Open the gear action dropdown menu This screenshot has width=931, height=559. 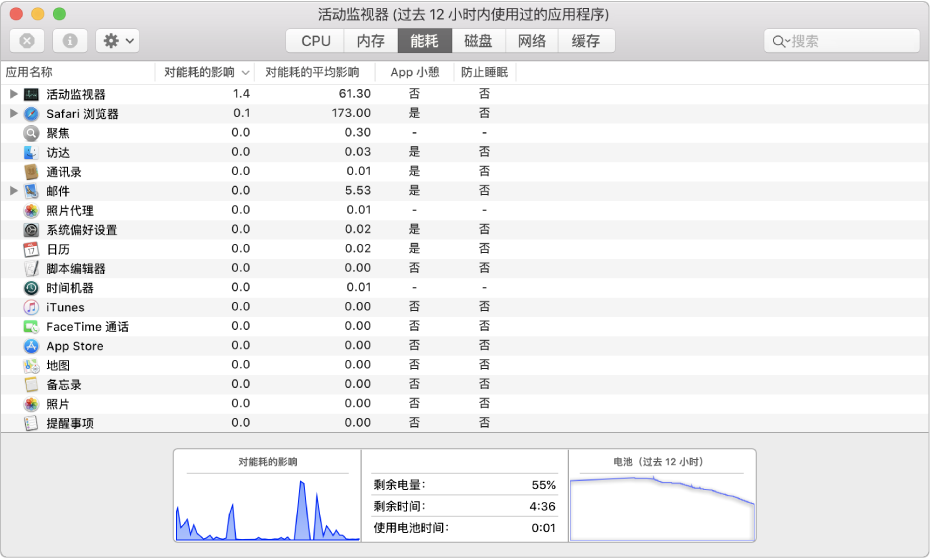point(117,41)
